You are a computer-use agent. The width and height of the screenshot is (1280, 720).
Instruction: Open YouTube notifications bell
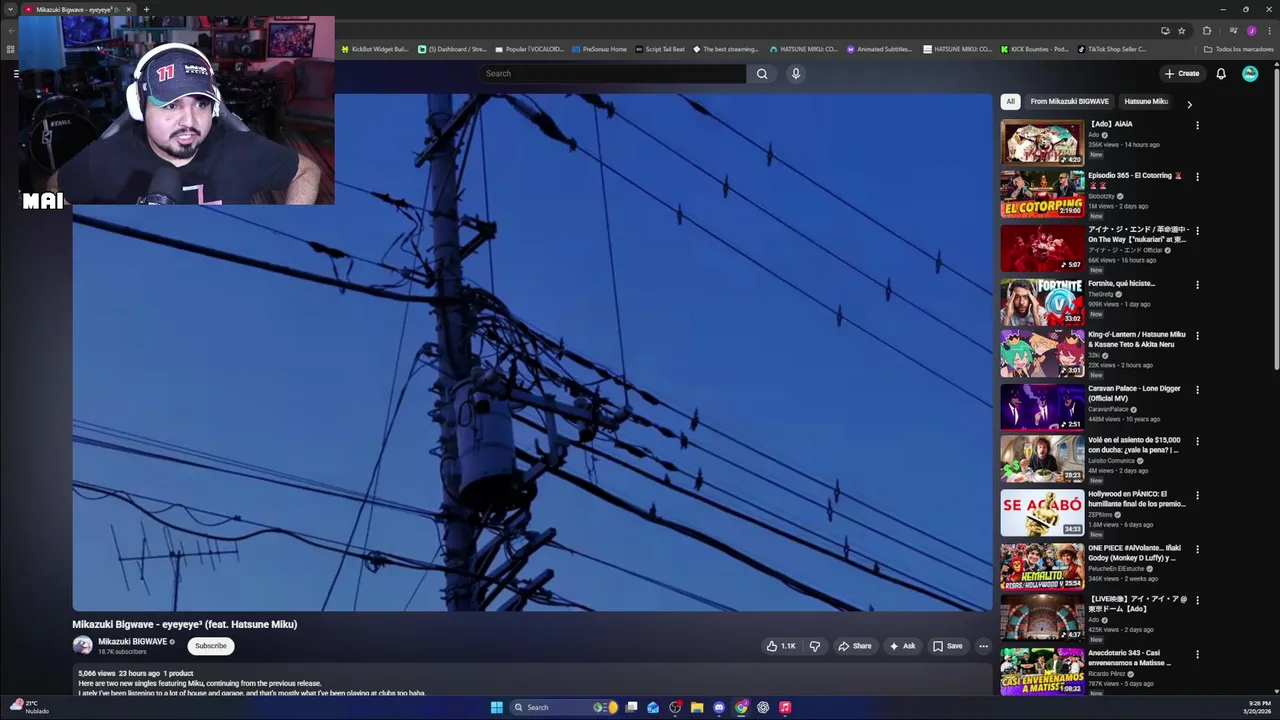click(1221, 73)
